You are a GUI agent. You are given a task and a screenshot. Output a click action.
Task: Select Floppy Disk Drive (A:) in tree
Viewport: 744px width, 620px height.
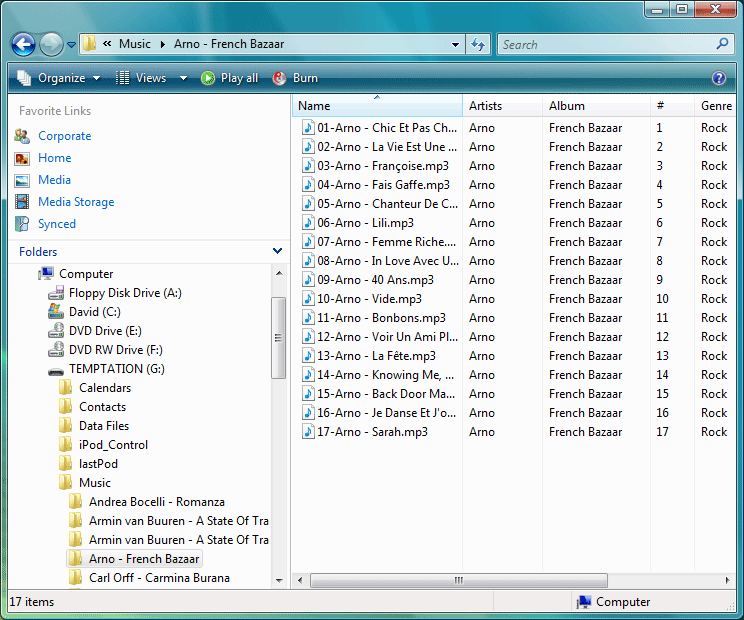tap(125, 293)
